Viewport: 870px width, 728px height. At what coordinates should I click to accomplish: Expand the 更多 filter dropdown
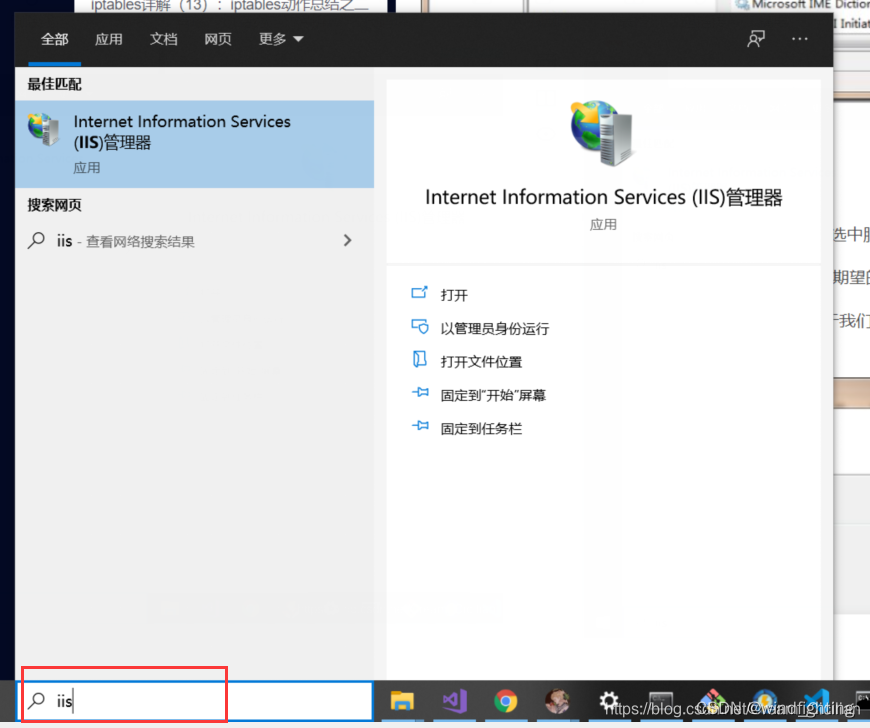coord(281,39)
